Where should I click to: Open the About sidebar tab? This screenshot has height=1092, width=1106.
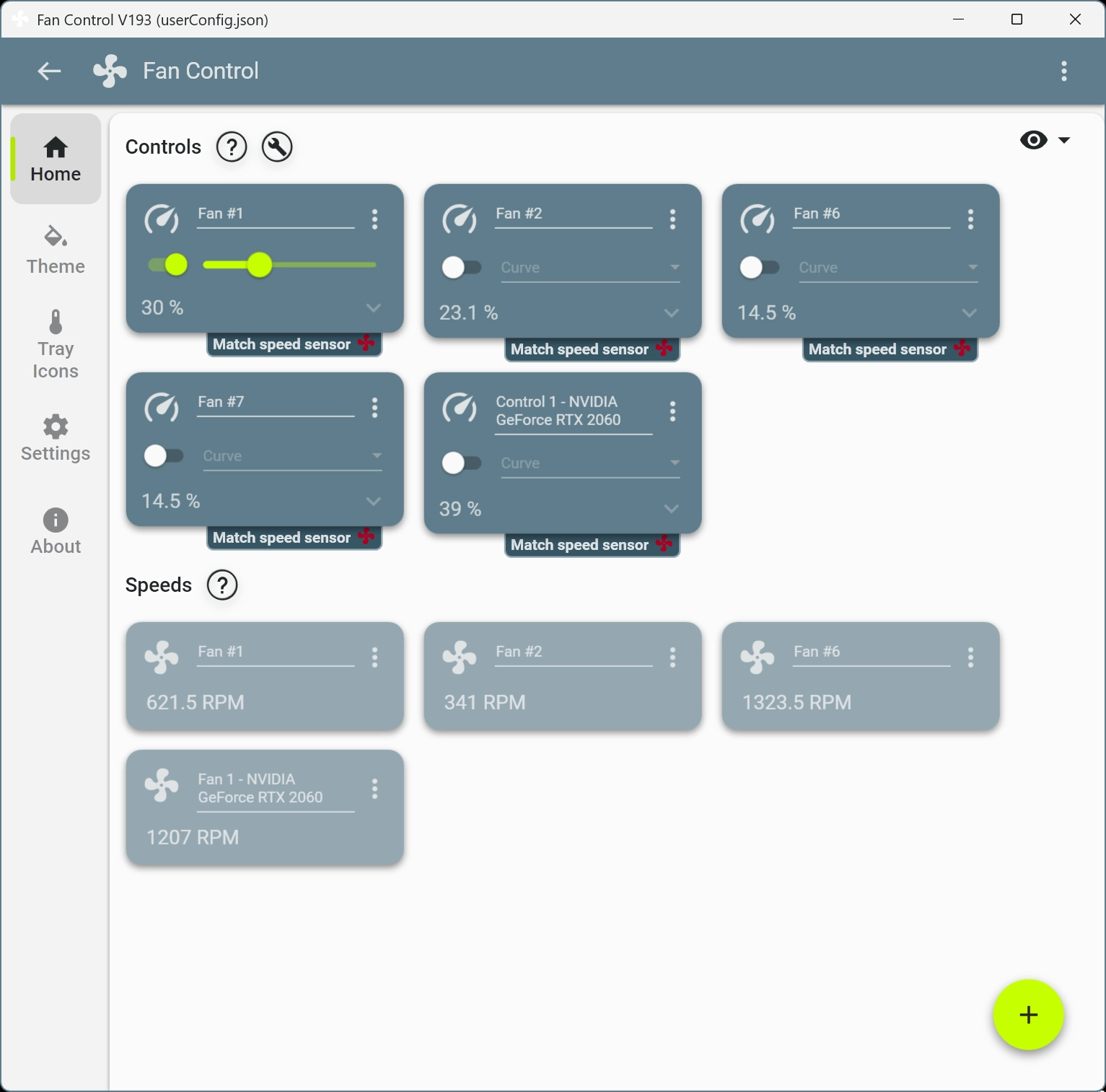tap(56, 531)
